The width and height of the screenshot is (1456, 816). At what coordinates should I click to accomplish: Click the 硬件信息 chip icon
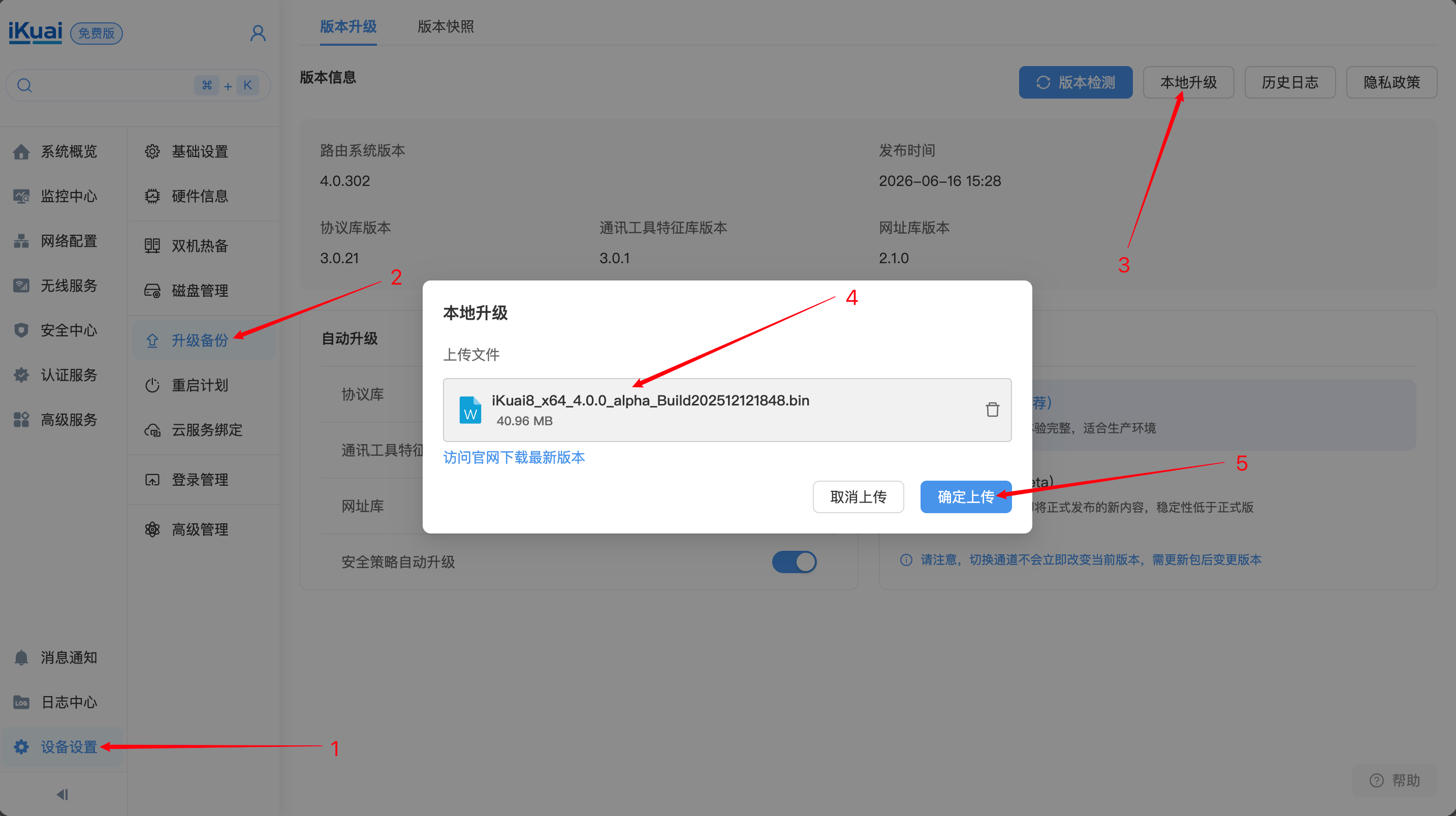[152, 196]
